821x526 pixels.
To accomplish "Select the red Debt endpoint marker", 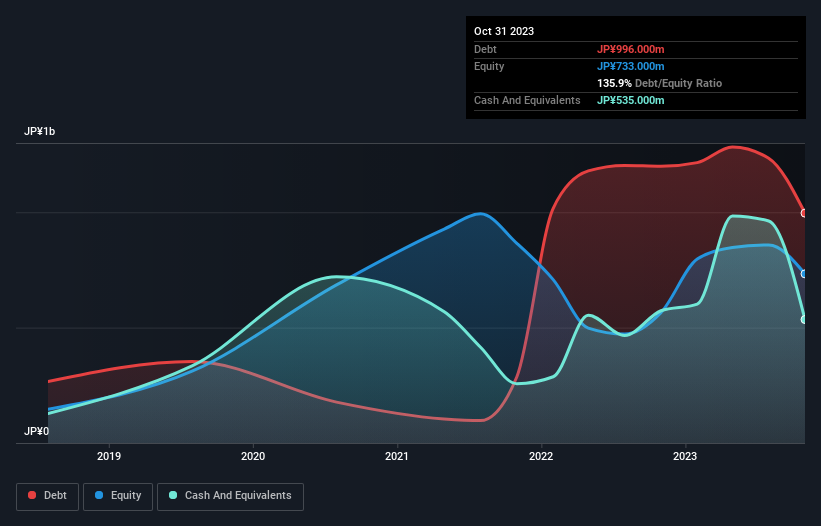I will 804,213.
